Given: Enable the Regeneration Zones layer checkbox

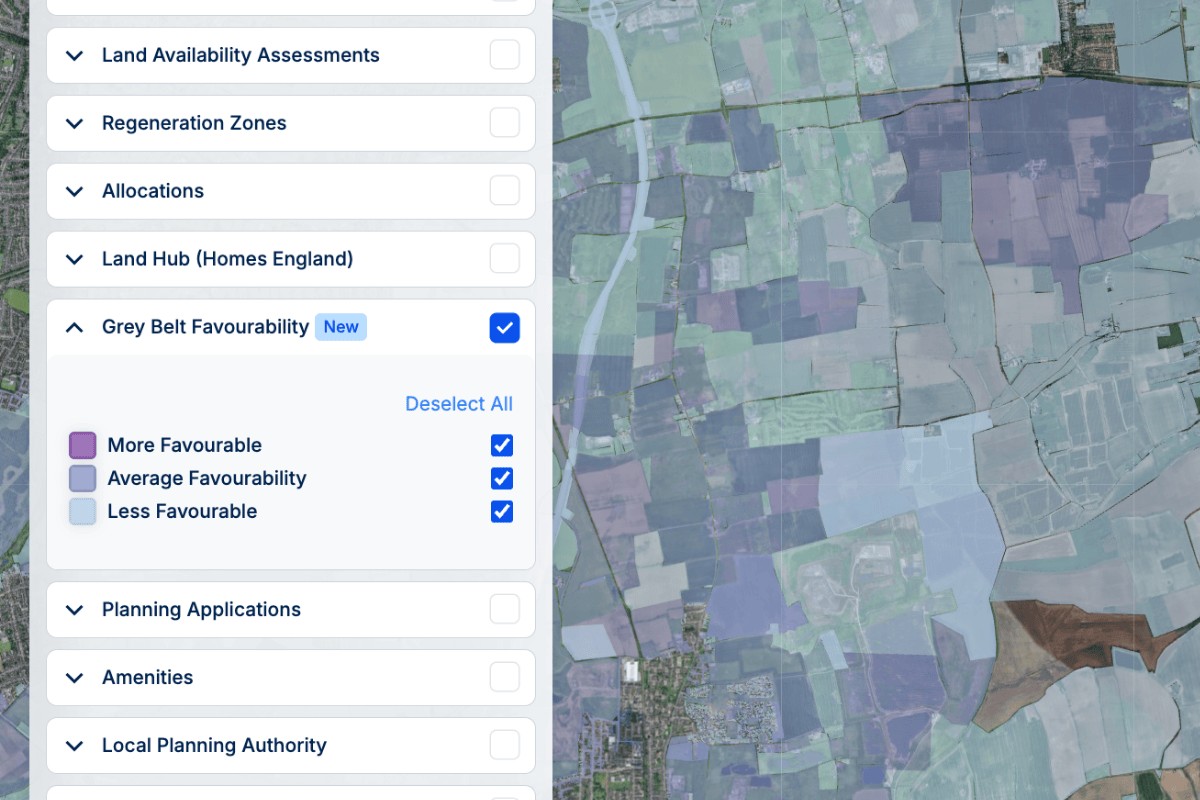Looking at the screenshot, I should click(x=505, y=123).
